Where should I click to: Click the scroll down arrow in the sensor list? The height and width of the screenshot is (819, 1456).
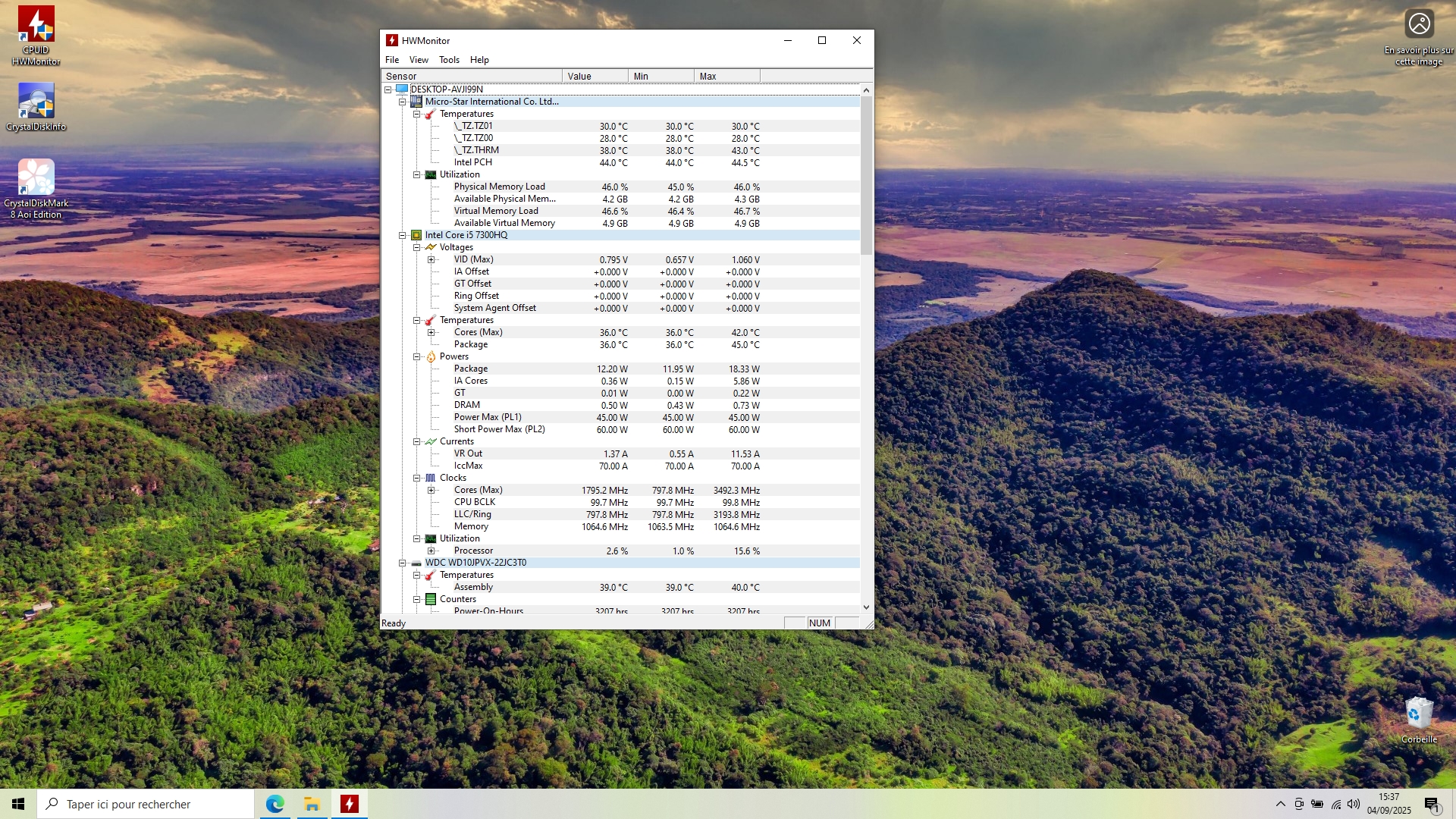866,607
